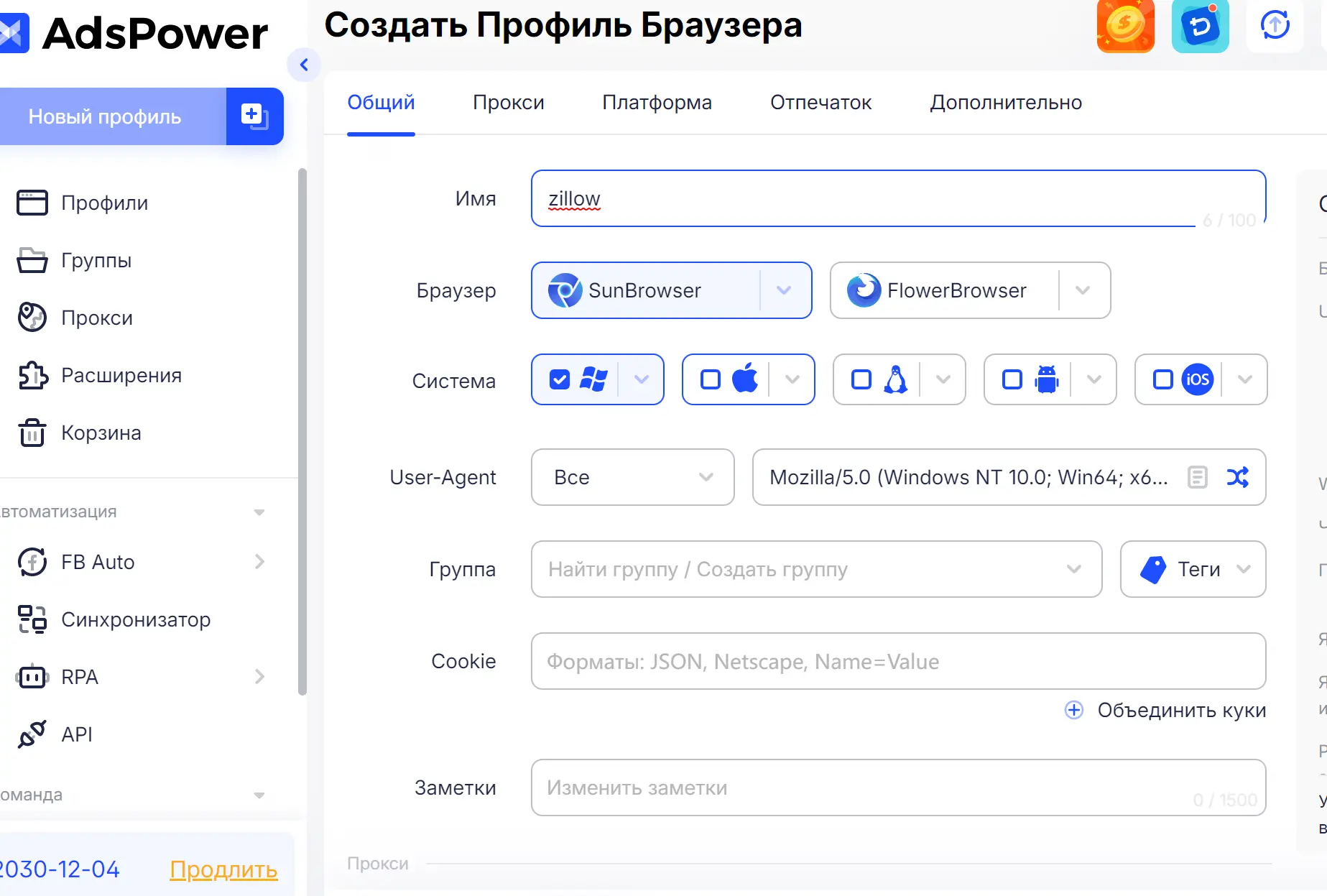Image resolution: width=1327 pixels, height=896 pixels.
Task: Click the Продлить renewal link
Action: (223, 869)
